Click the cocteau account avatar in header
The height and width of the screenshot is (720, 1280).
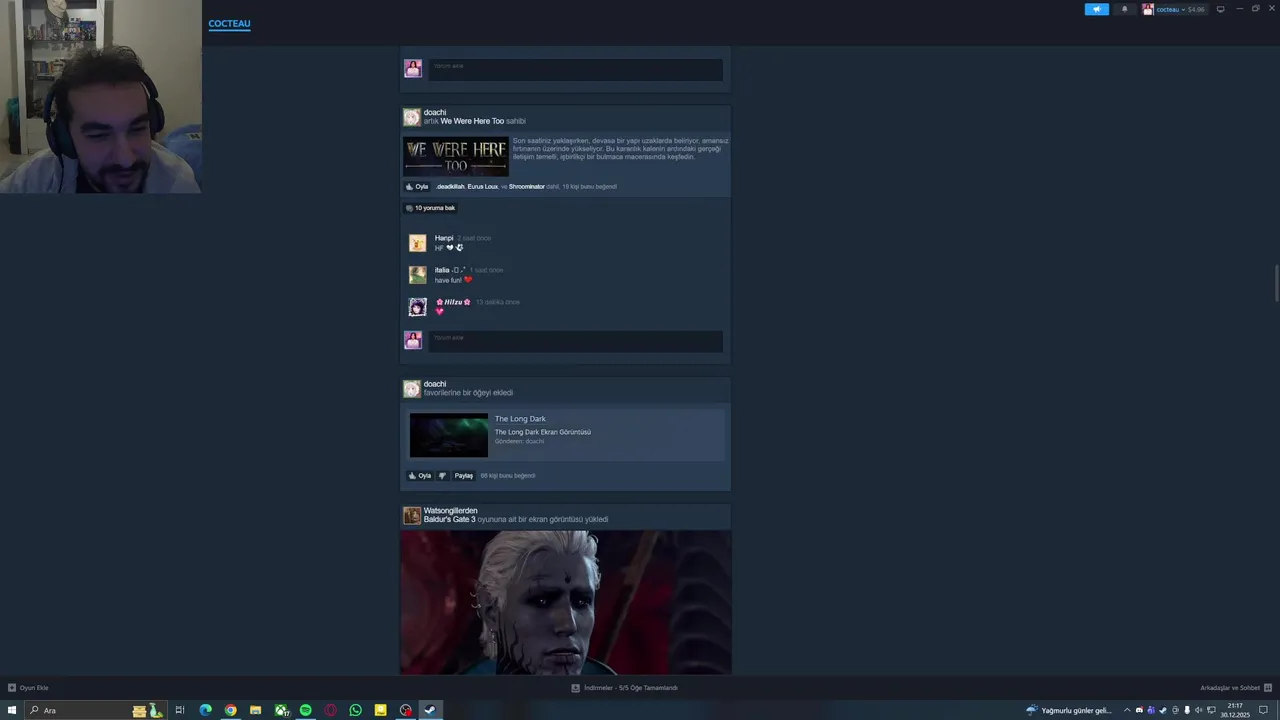click(1148, 9)
